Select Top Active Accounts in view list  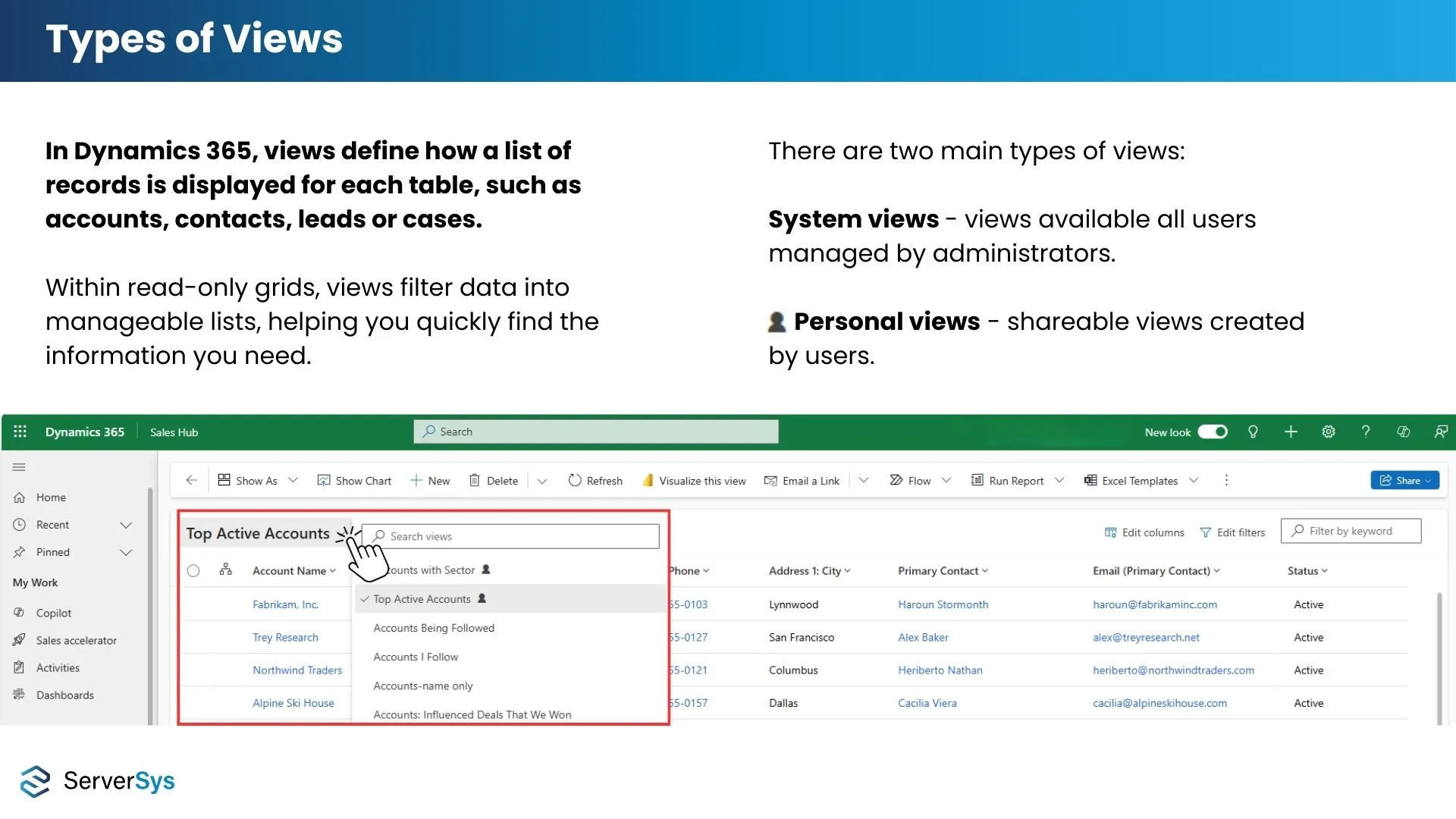pyautogui.click(x=510, y=599)
